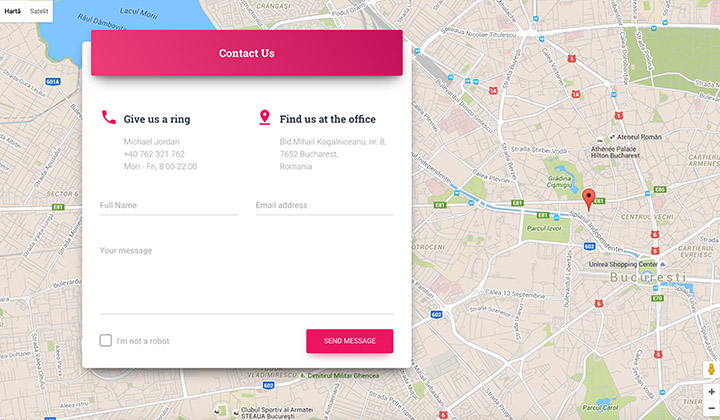Screen dimensions: 720x420
Task: Zoom out on the map
Action: coord(711,408)
